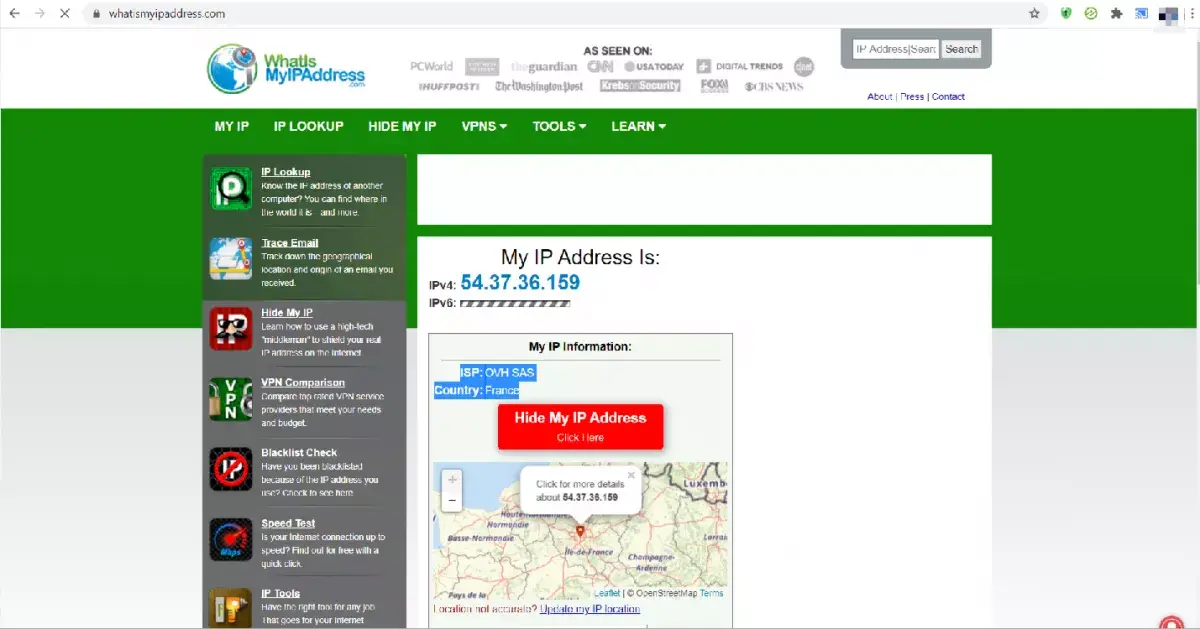Click the Search button

[x=962, y=49]
